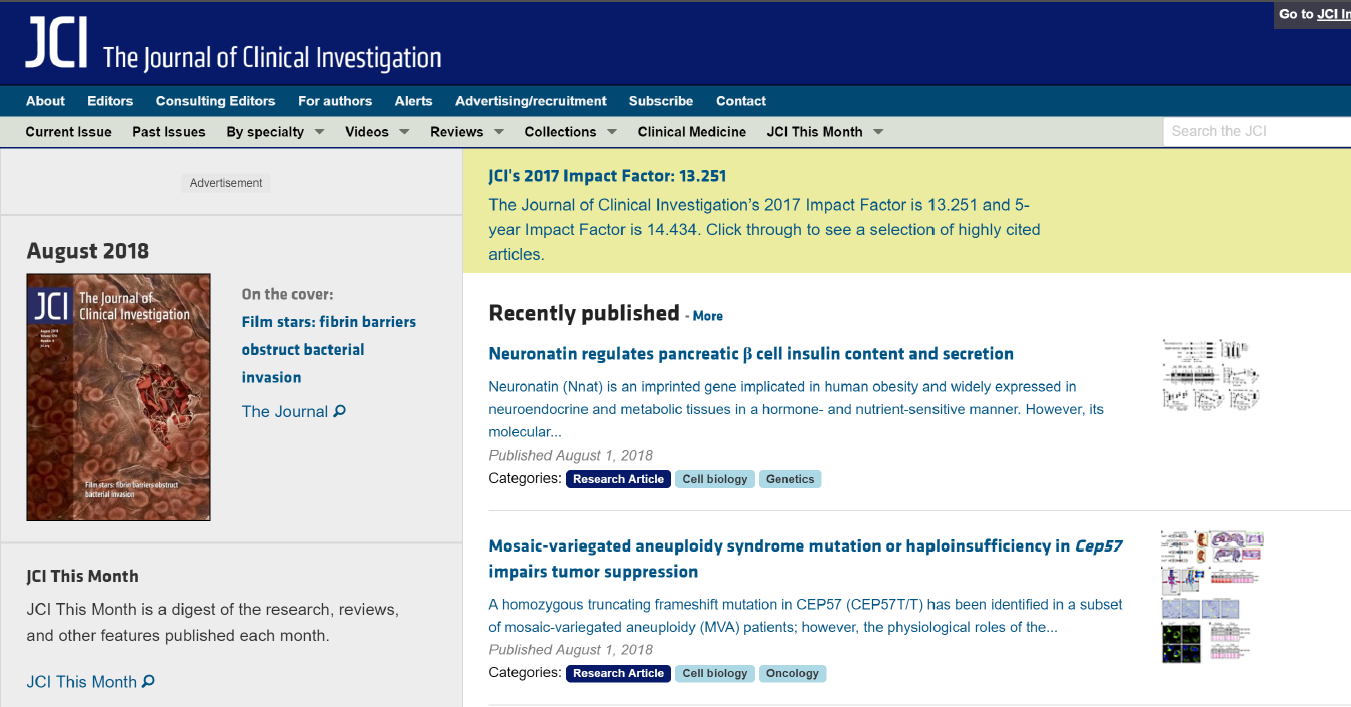Image resolution: width=1351 pixels, height=707 pixels.
Task: Click the Neuronatin article figure thumbnail
Action: click(x=1211, y=374)
